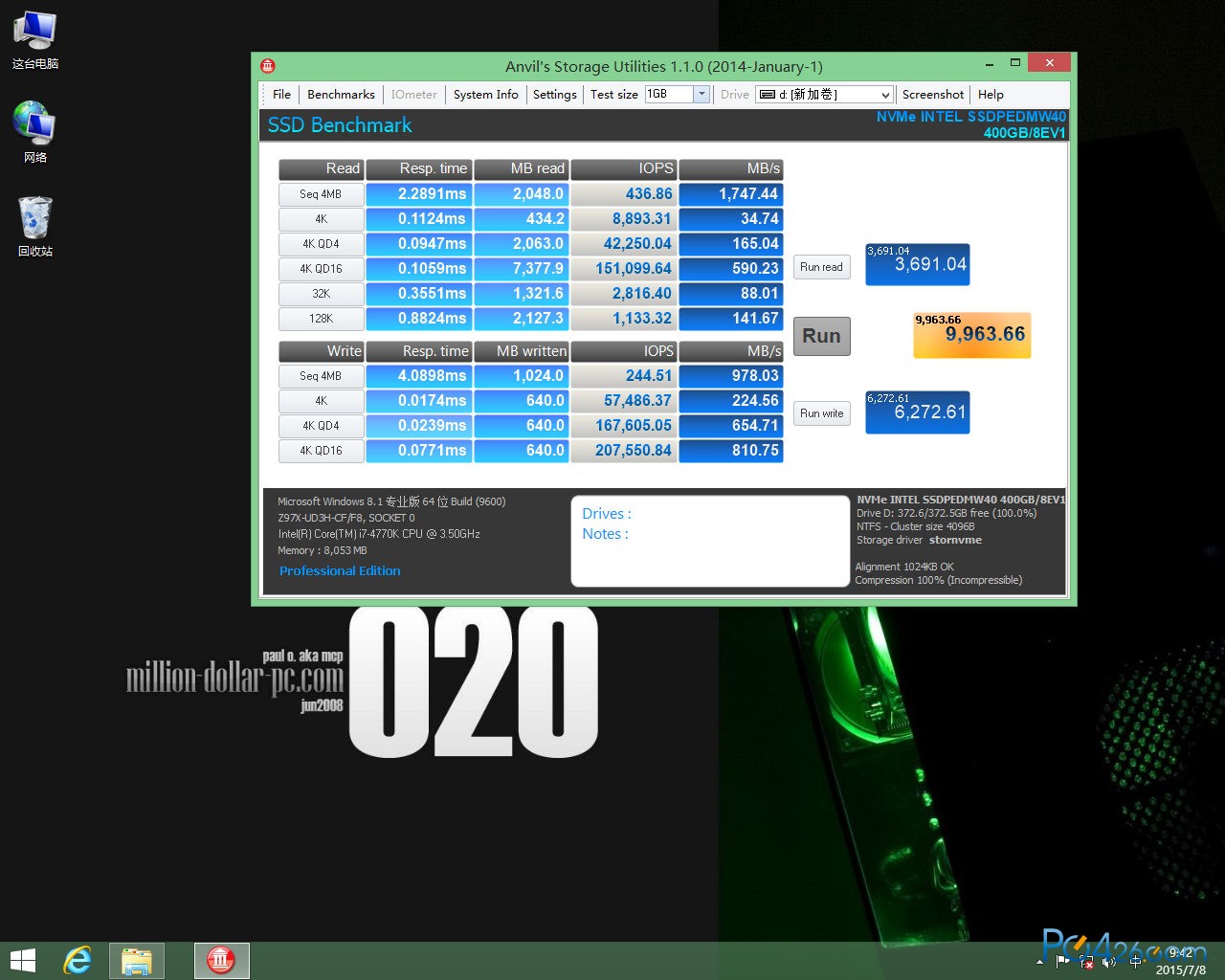This screenshot has height=980, width=1225.
Task: Click the IOPS value 207,550.84
Action: pyautogui.click(x=624, y=451)
